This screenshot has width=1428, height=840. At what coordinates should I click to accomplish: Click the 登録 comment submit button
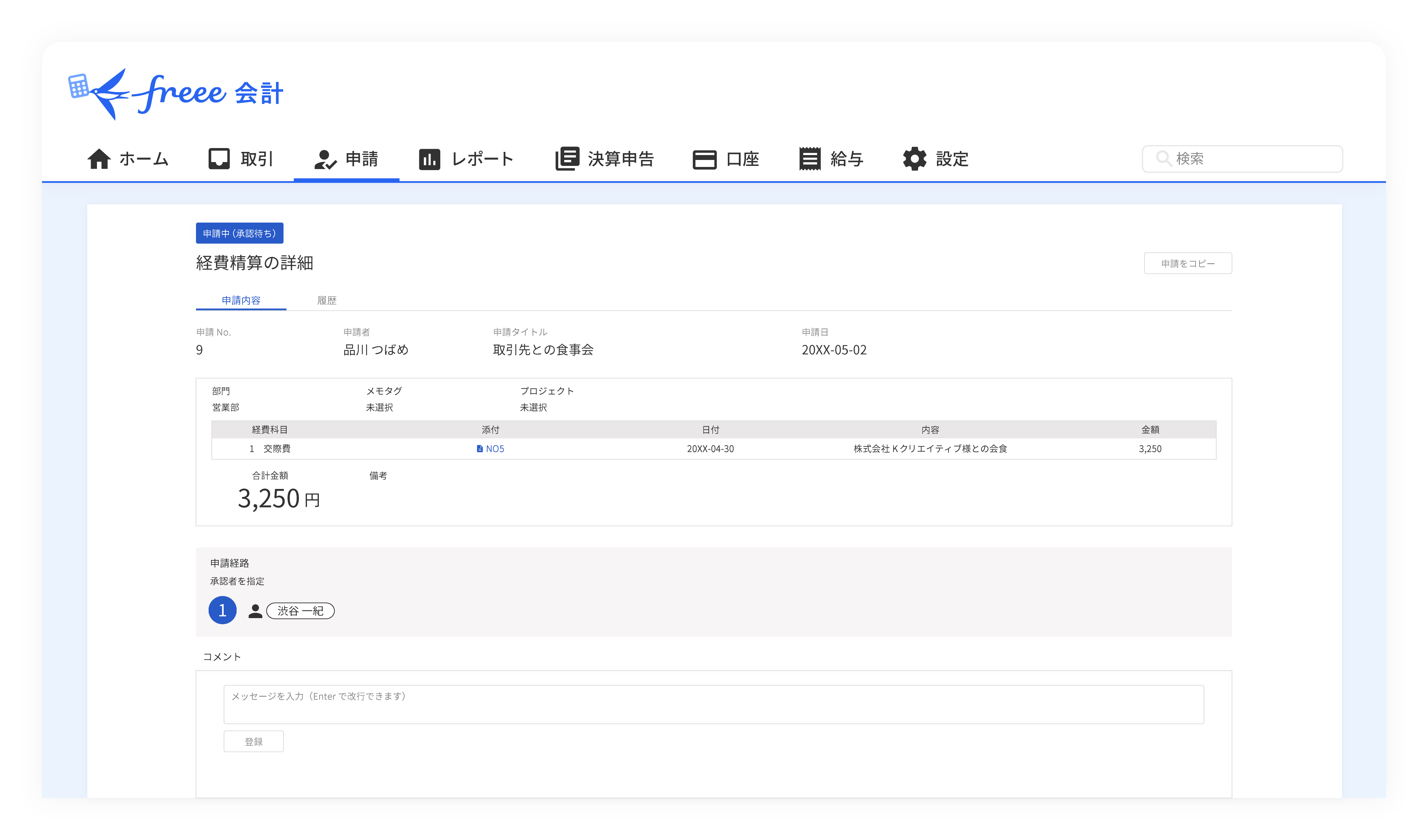tap(253, 741)
